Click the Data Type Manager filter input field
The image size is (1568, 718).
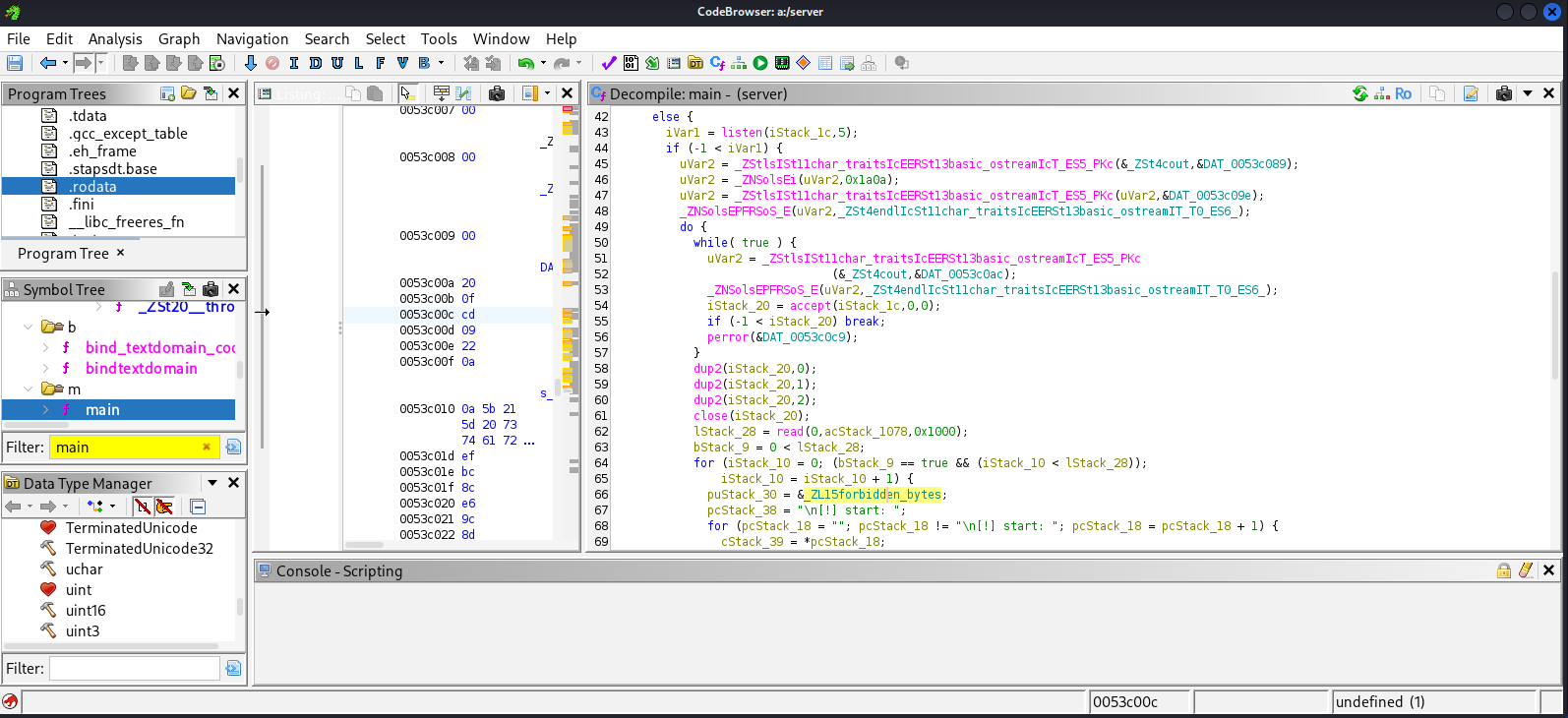(134, 669)
